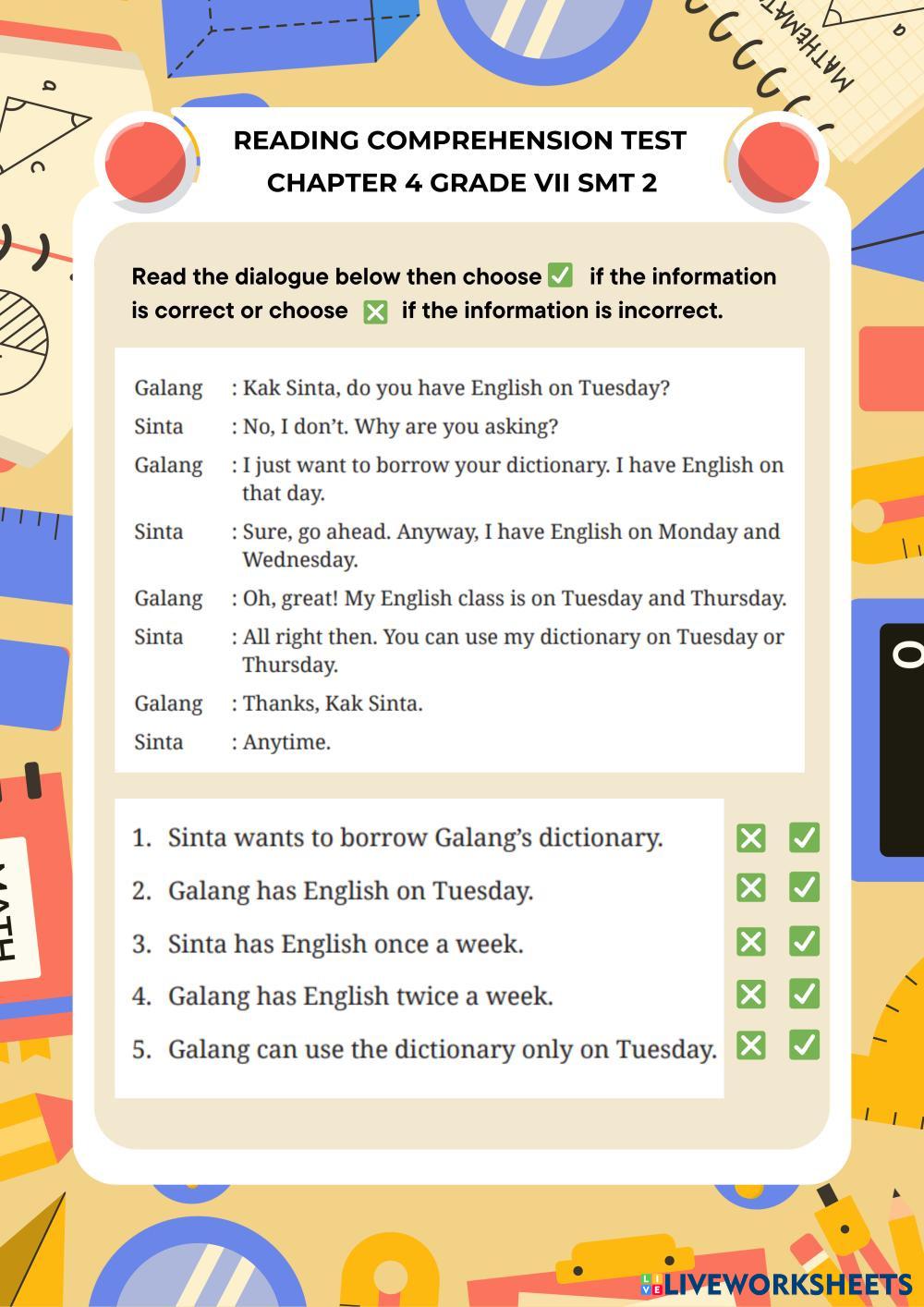Click statement 'Sinta has English once a week'
The image size is (924, 1307).
(345, 944)
